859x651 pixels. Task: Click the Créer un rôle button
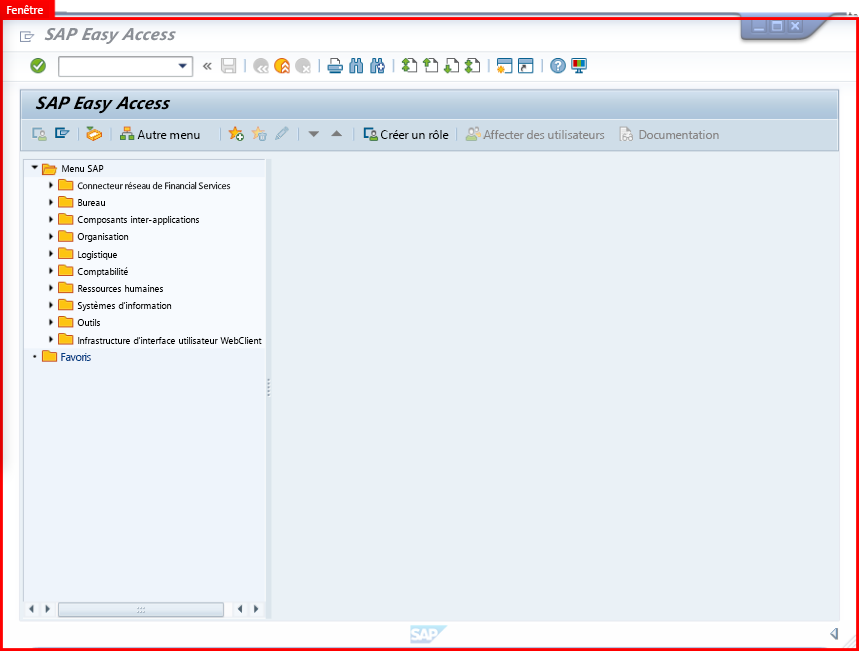click(406, 134)
